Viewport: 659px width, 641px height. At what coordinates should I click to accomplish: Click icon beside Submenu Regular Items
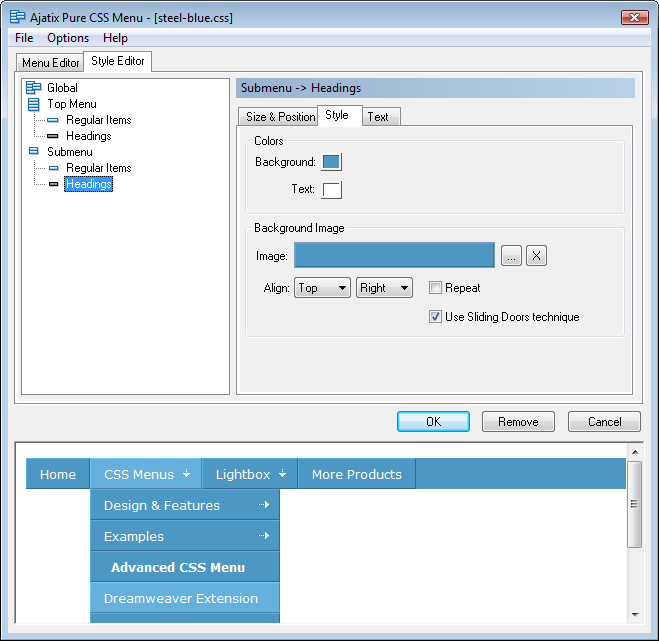click(53, 168)
